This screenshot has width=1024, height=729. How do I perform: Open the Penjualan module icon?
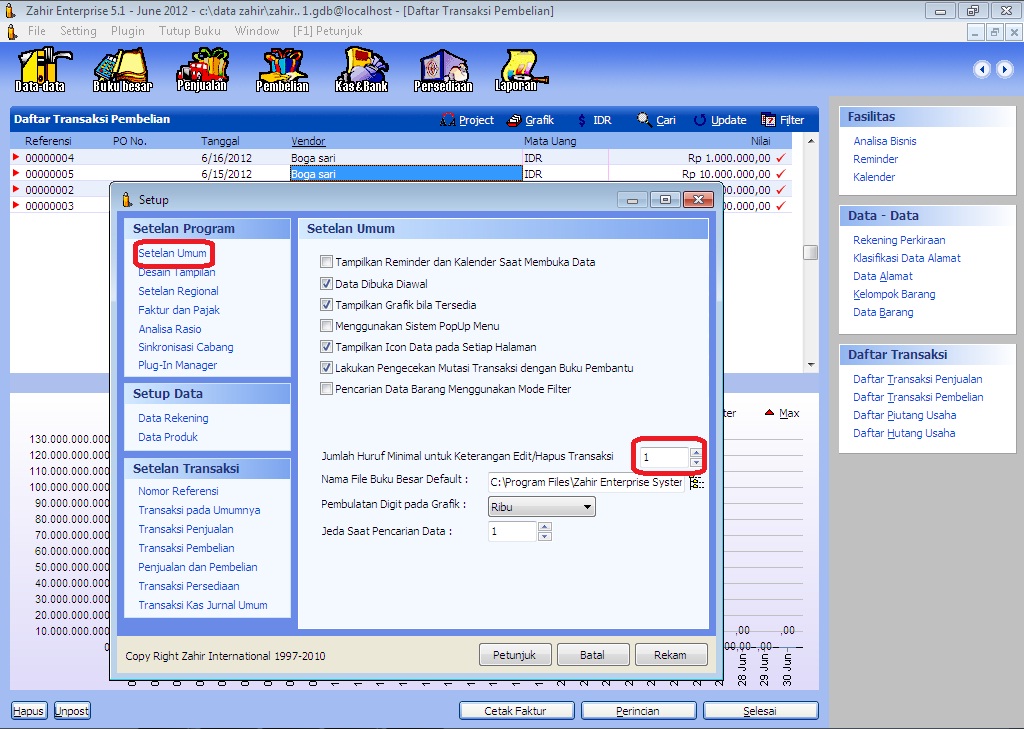point(202,70)
